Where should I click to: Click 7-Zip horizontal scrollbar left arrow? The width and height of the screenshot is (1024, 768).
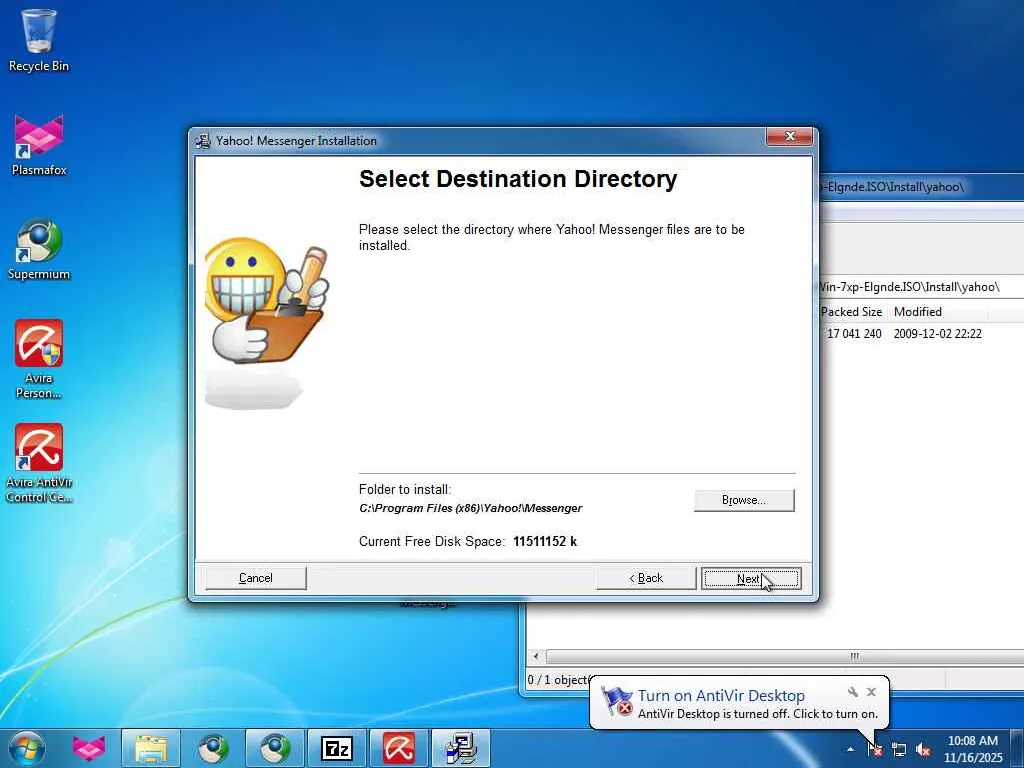click(536, 656)
